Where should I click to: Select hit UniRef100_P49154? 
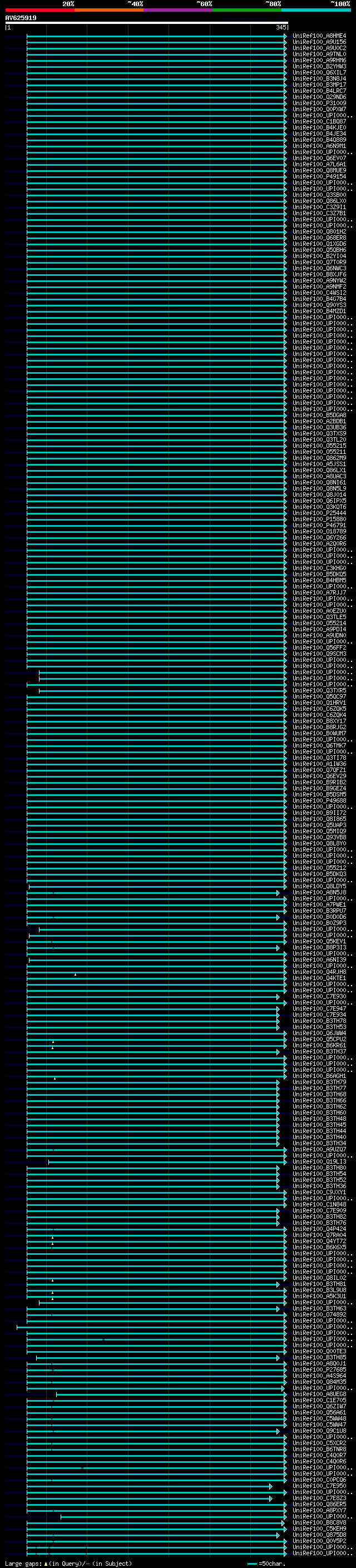pos(319,176)
